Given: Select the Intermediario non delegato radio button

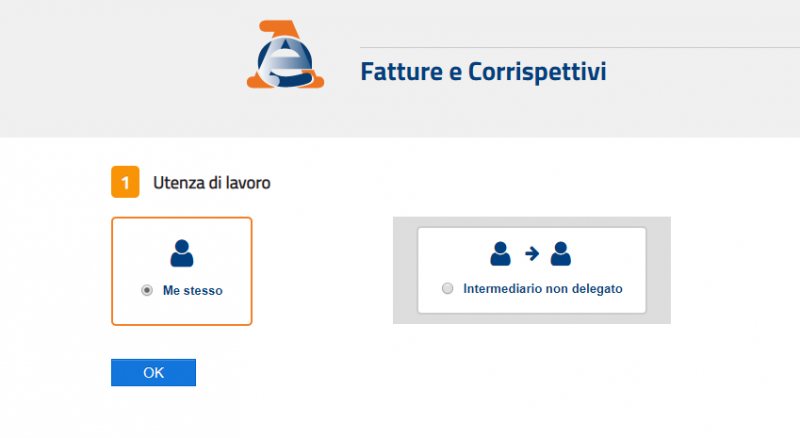Looking at the screenshot, I should click(447, 288).
